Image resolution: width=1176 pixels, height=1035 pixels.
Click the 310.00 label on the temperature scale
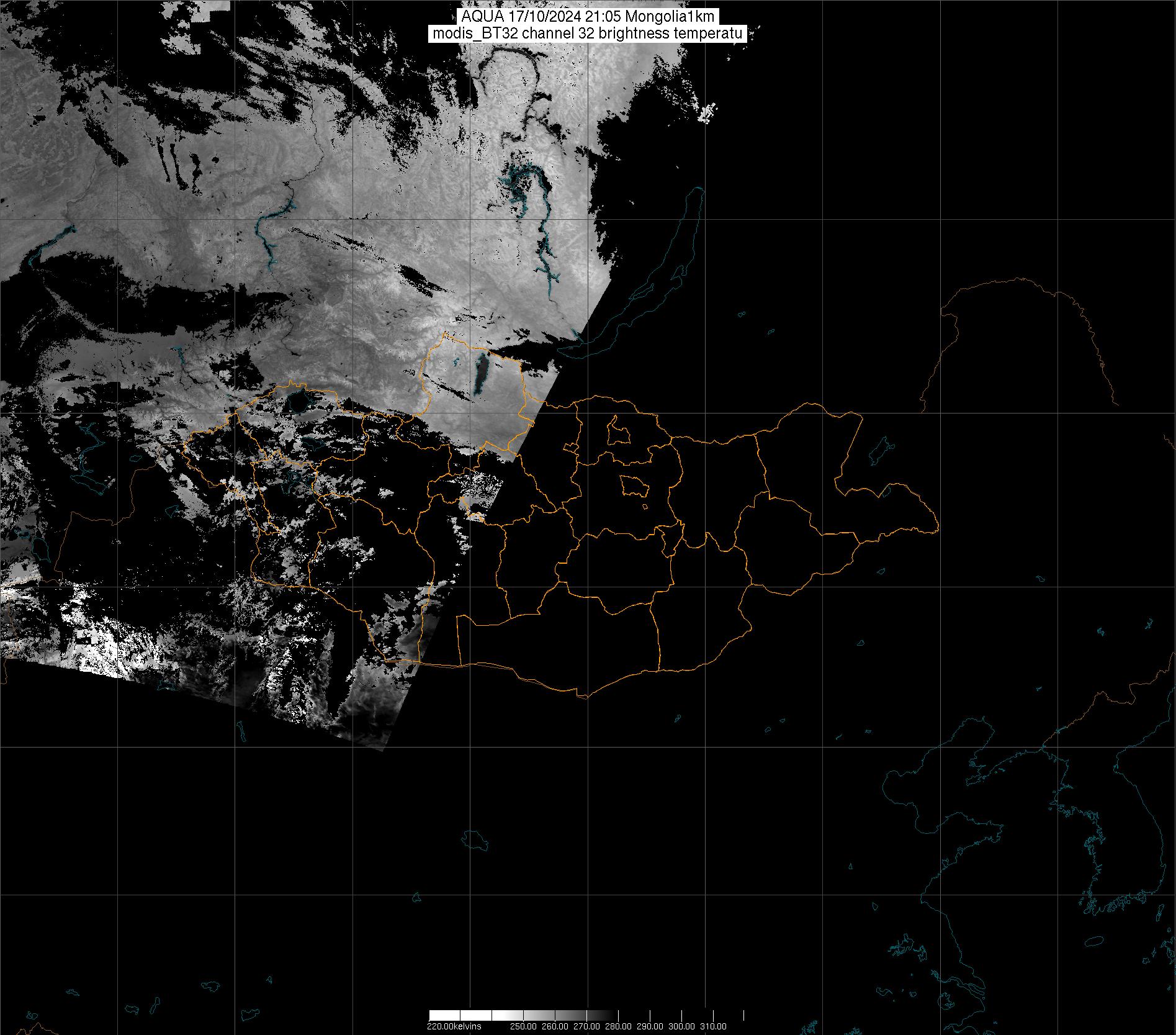pos(714,1026)
